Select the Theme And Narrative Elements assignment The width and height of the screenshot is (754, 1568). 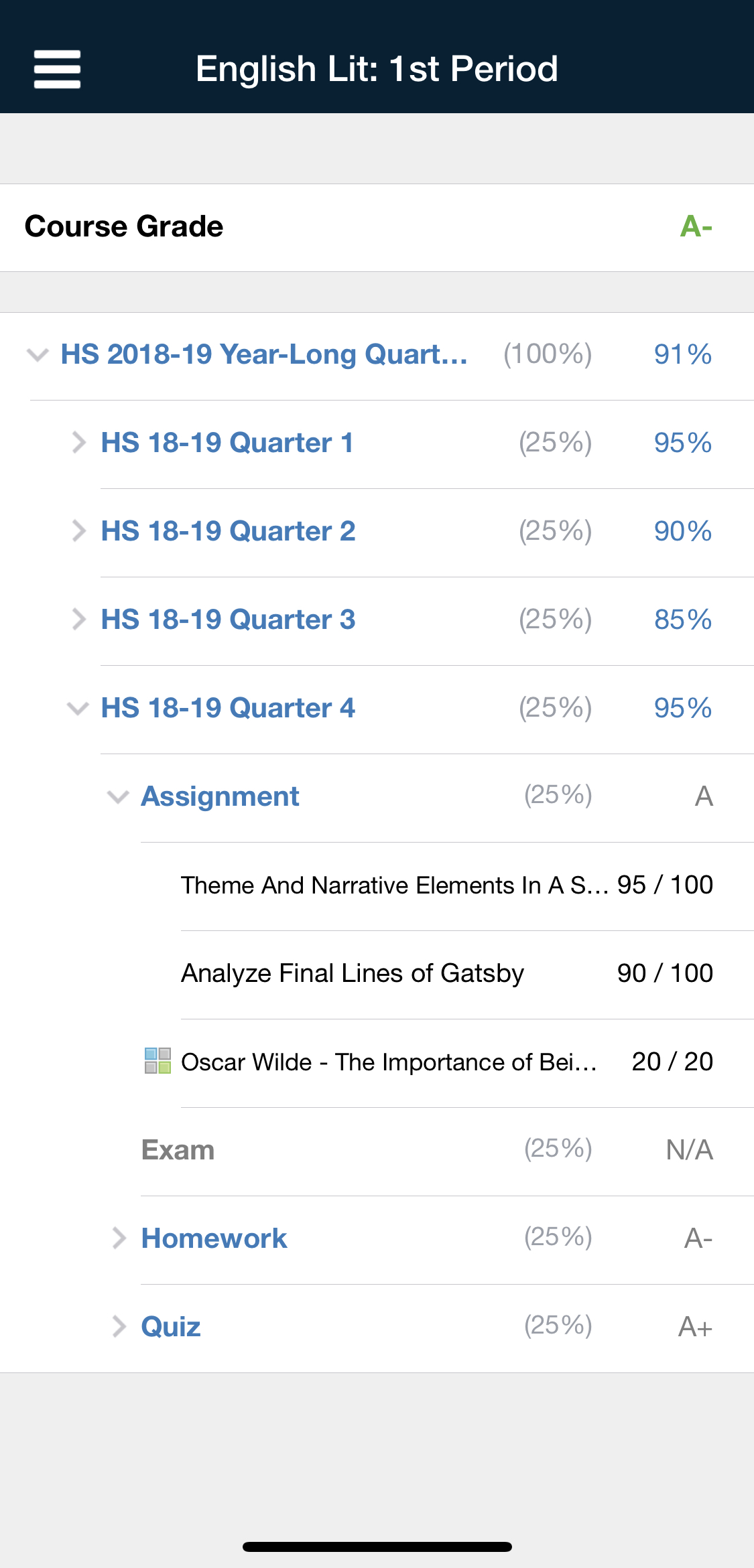coord(399,885)
